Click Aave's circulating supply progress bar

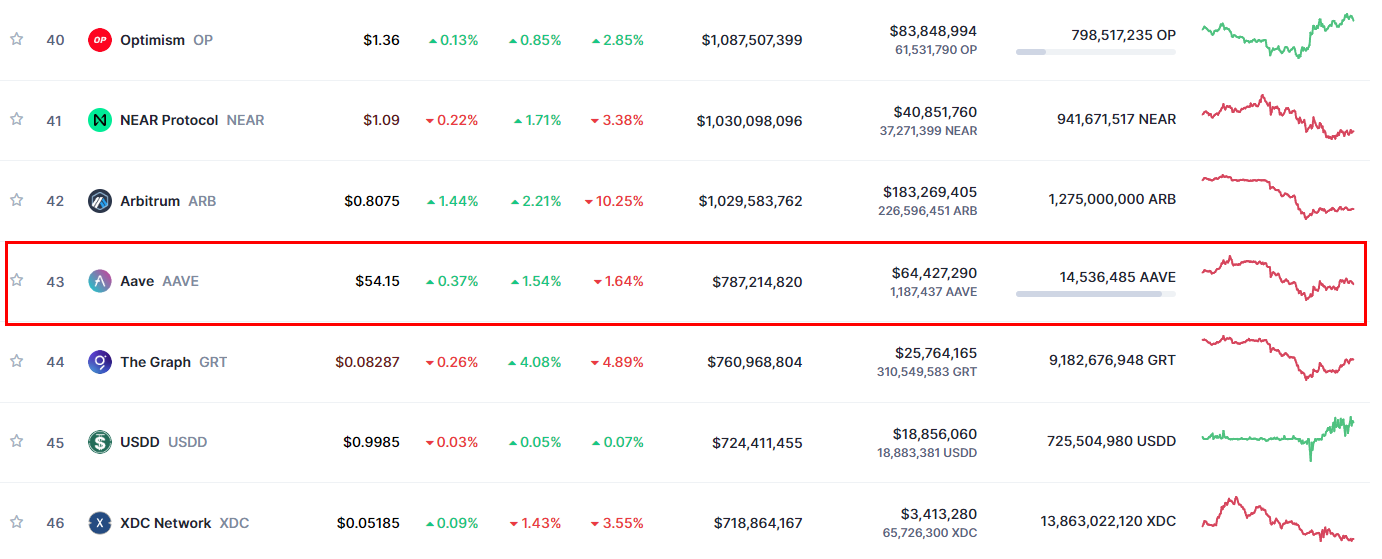click(1095, 294)
